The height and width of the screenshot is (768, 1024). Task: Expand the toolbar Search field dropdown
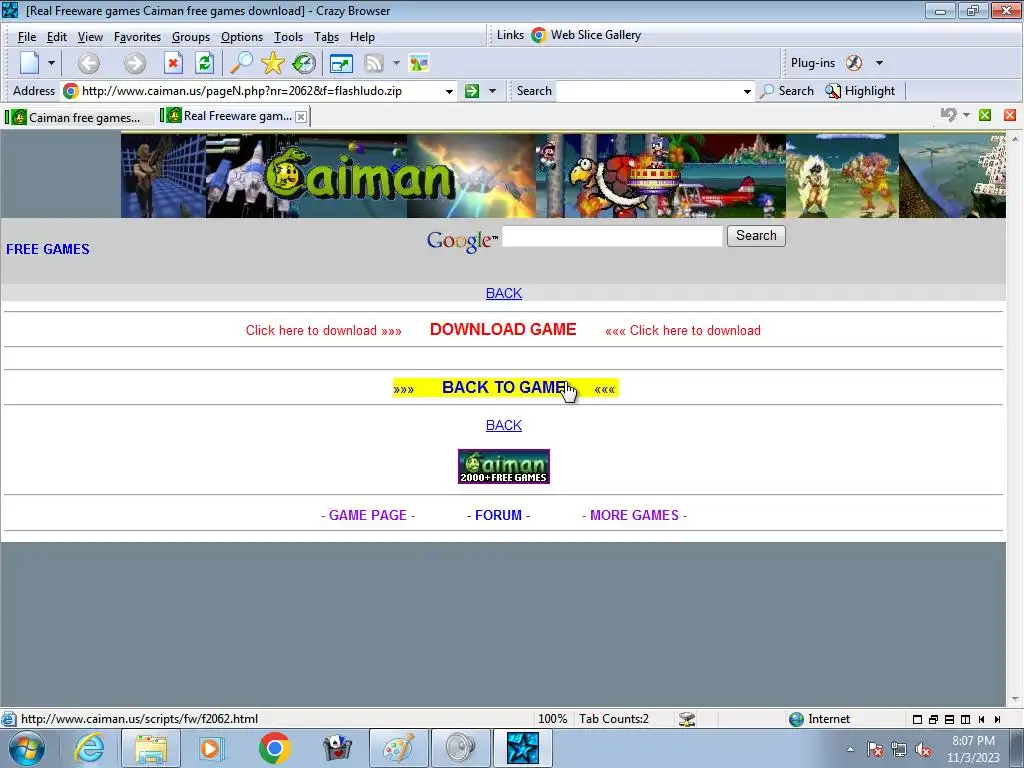[747, 91]
